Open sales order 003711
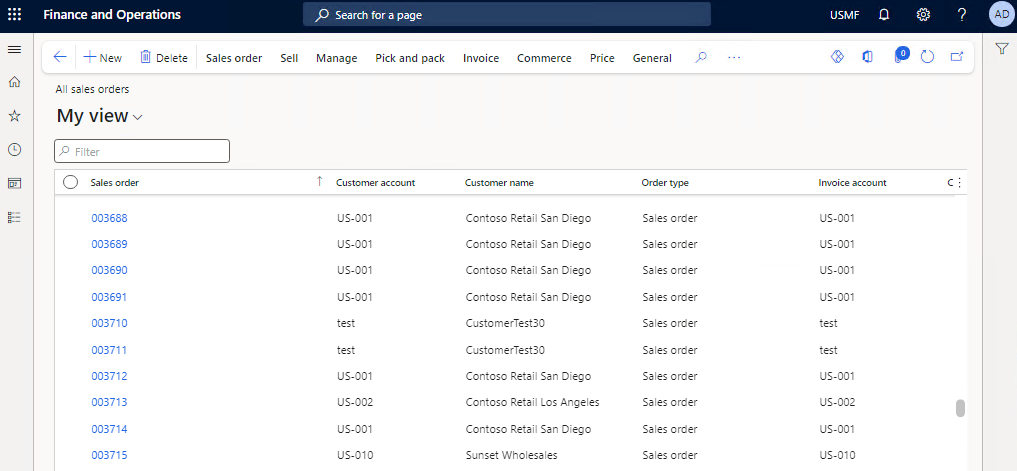This screenshot has height=471, width=1017. (x=109, y=350)
